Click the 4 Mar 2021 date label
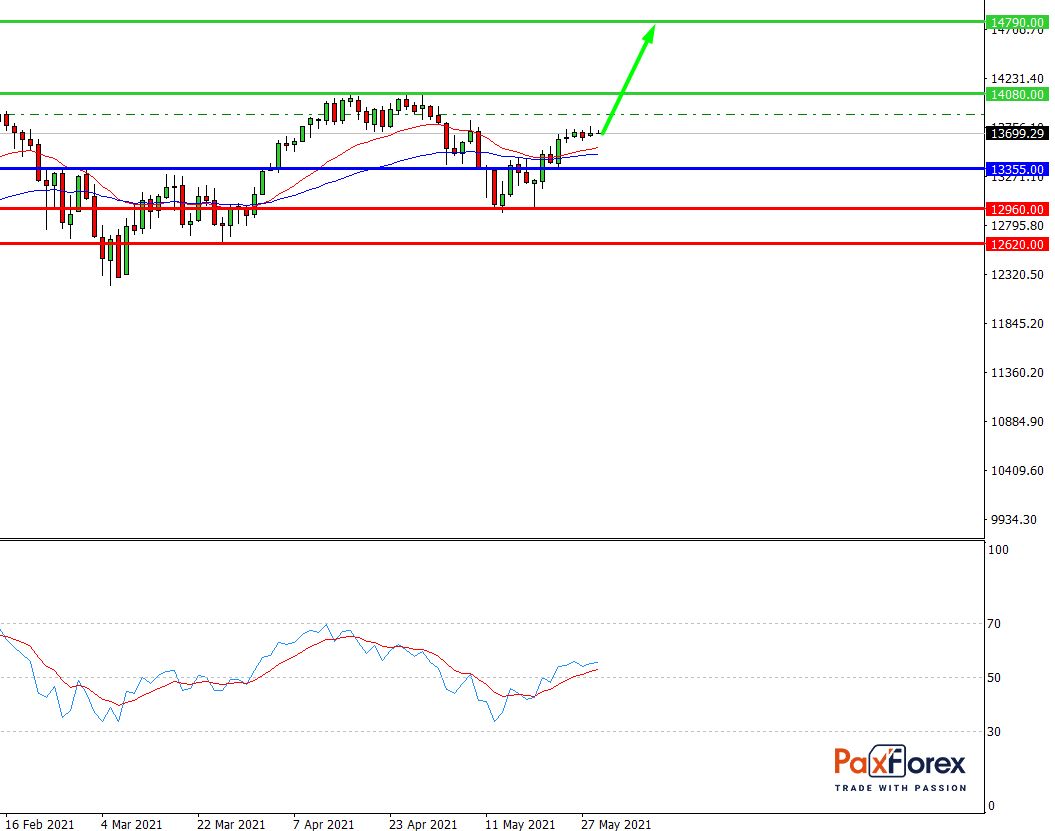This screenshot has width=1055, height=831. pyautogui.click(x=132, y=824)
